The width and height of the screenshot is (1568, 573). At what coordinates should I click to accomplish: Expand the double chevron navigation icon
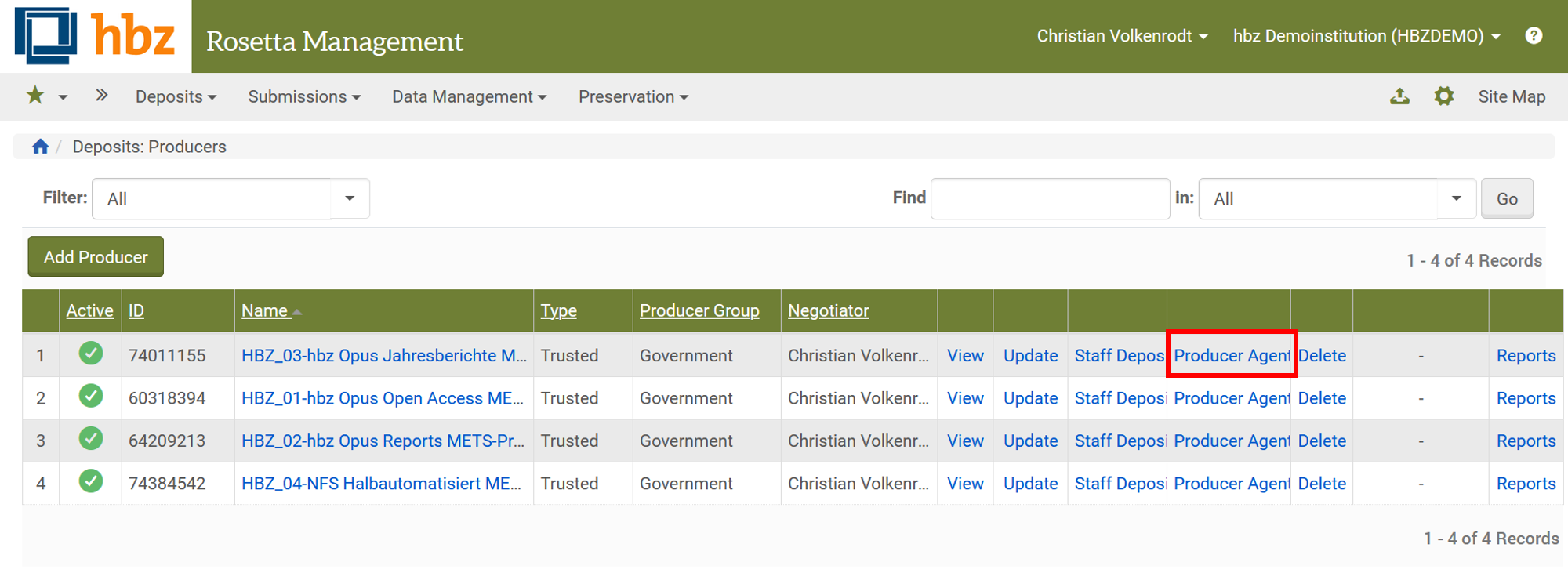(101, 96)
